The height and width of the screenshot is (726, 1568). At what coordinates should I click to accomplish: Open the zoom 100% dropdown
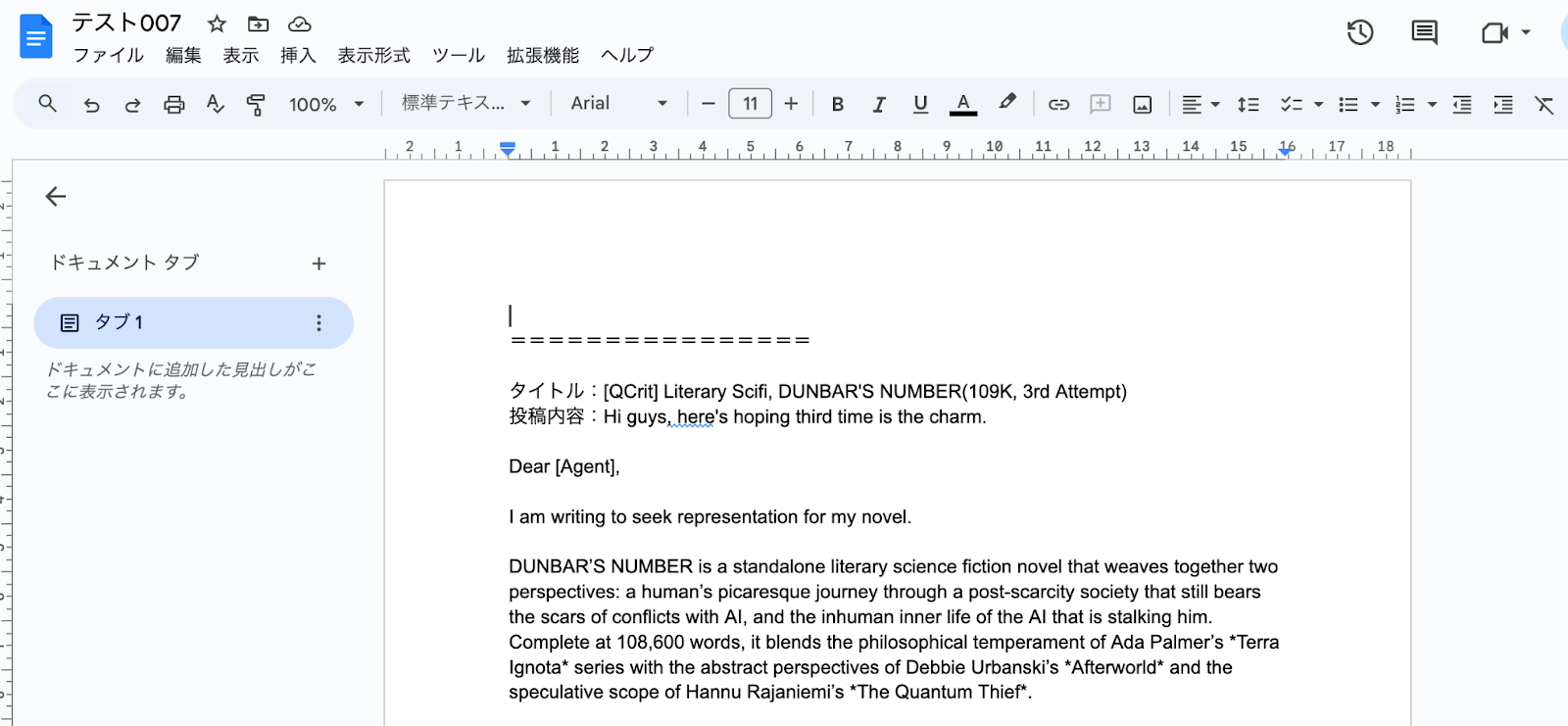coord(326,104)
